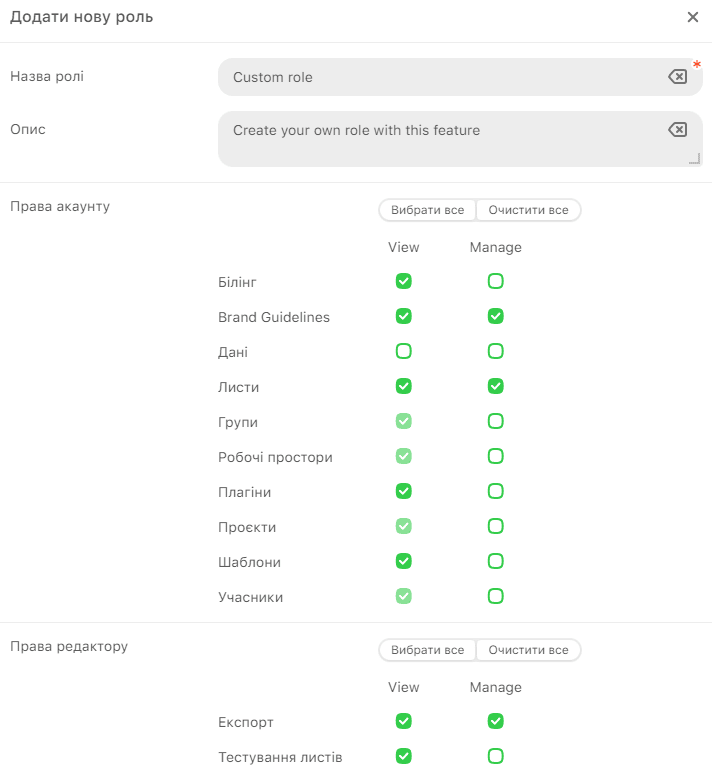Click 'Очистити все' for editor permissions
Screen dimensions: 712x777
pyautogui.click(x=528, y=650)
